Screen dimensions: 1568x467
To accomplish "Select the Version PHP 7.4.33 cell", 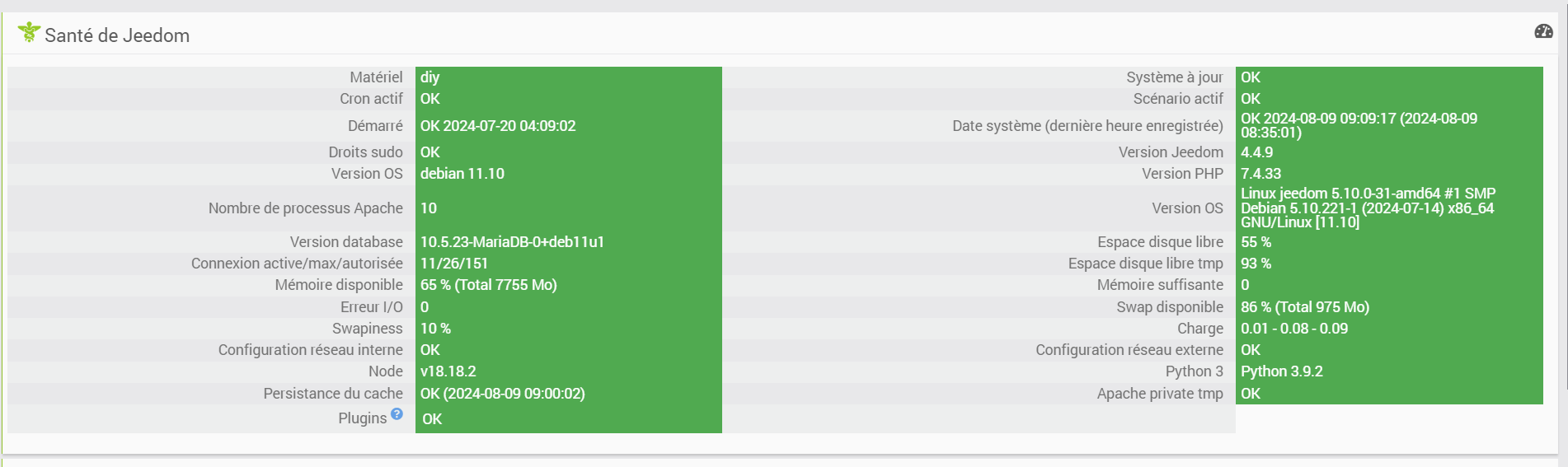I will 1389,174.
